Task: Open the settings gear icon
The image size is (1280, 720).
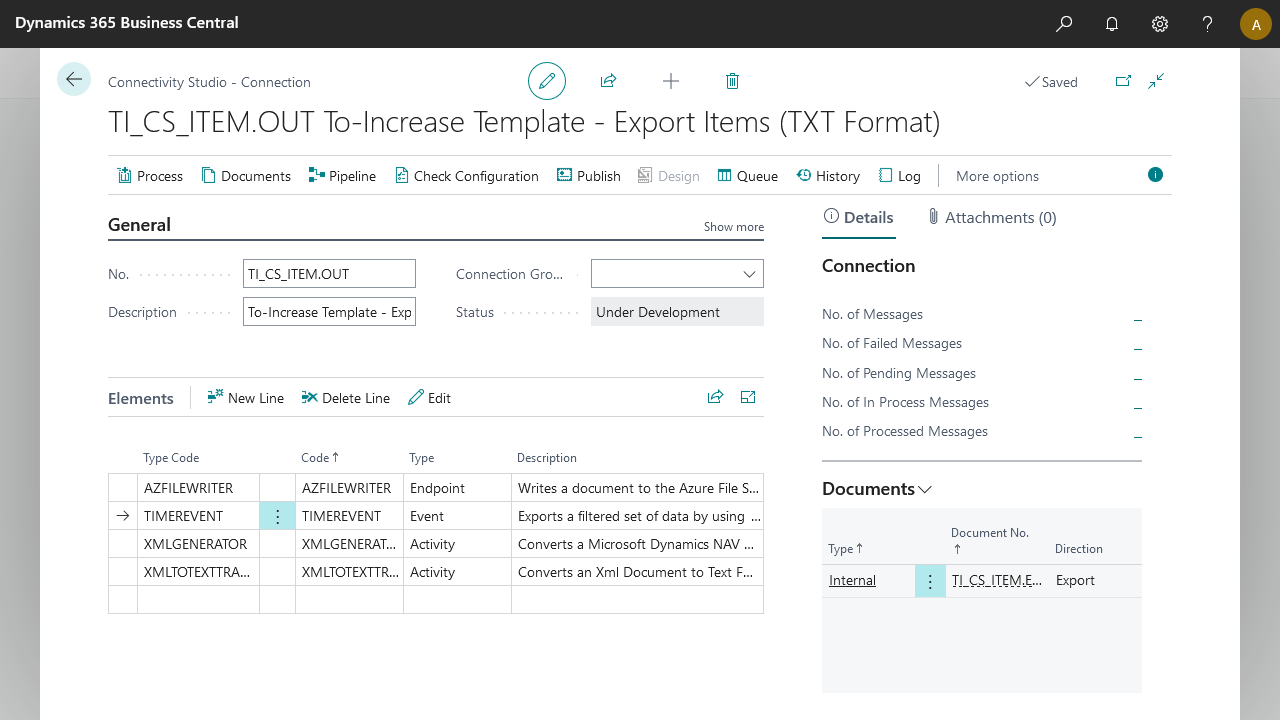Action: pyautogui.click(x=1160, y=24)
